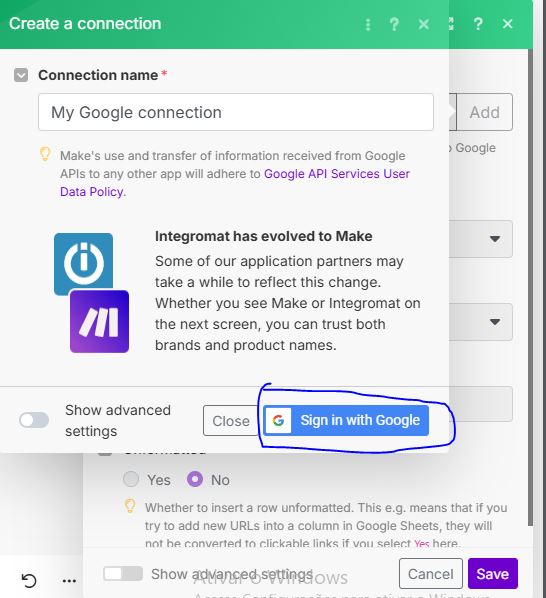Close the Create a connection dialog with X

click(x=424, y=24)
